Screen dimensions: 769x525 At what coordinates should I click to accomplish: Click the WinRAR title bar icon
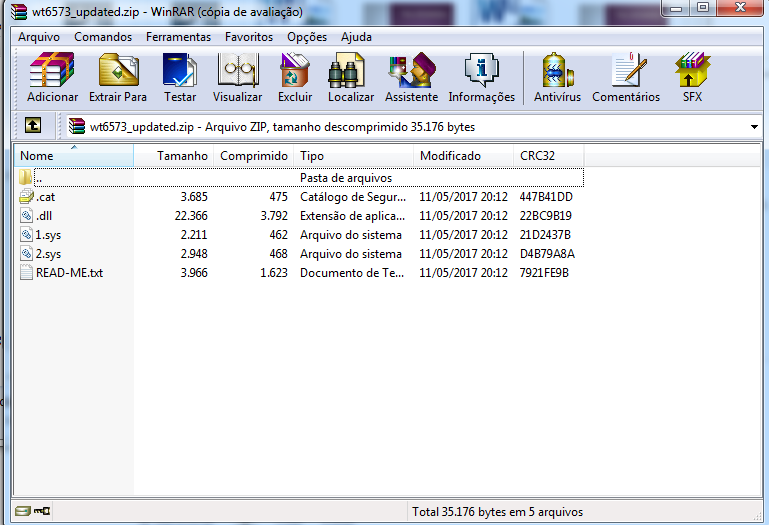(x=19, y=11)
